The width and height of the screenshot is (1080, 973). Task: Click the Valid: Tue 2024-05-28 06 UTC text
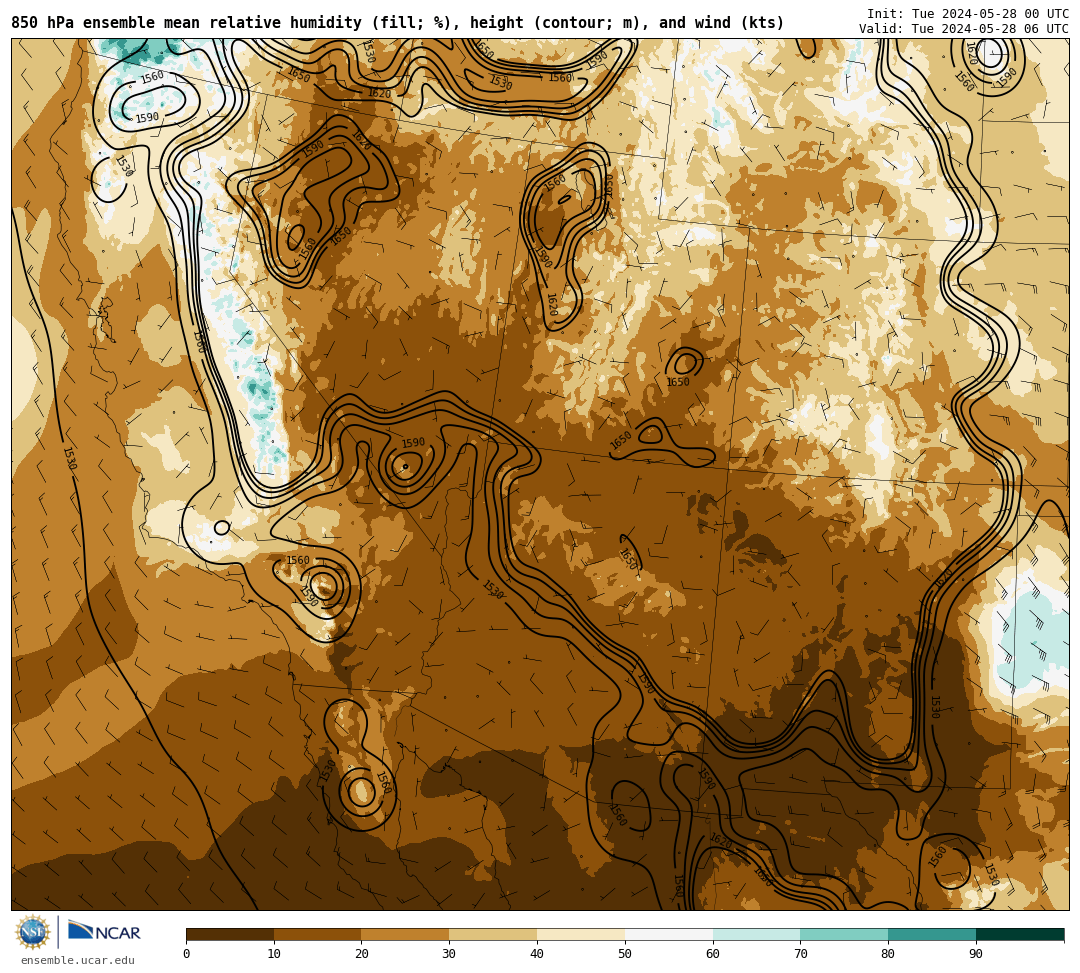pos(964,29)
